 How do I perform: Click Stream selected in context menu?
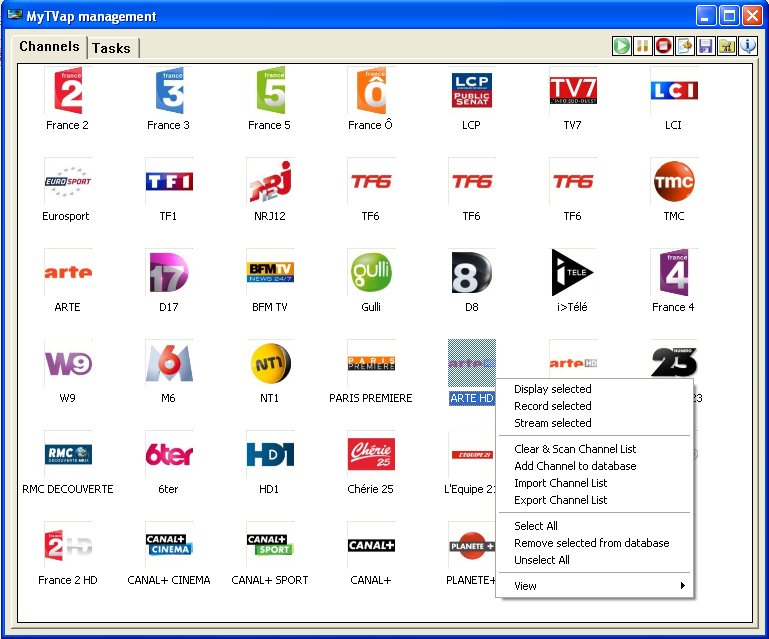[552, 423]
